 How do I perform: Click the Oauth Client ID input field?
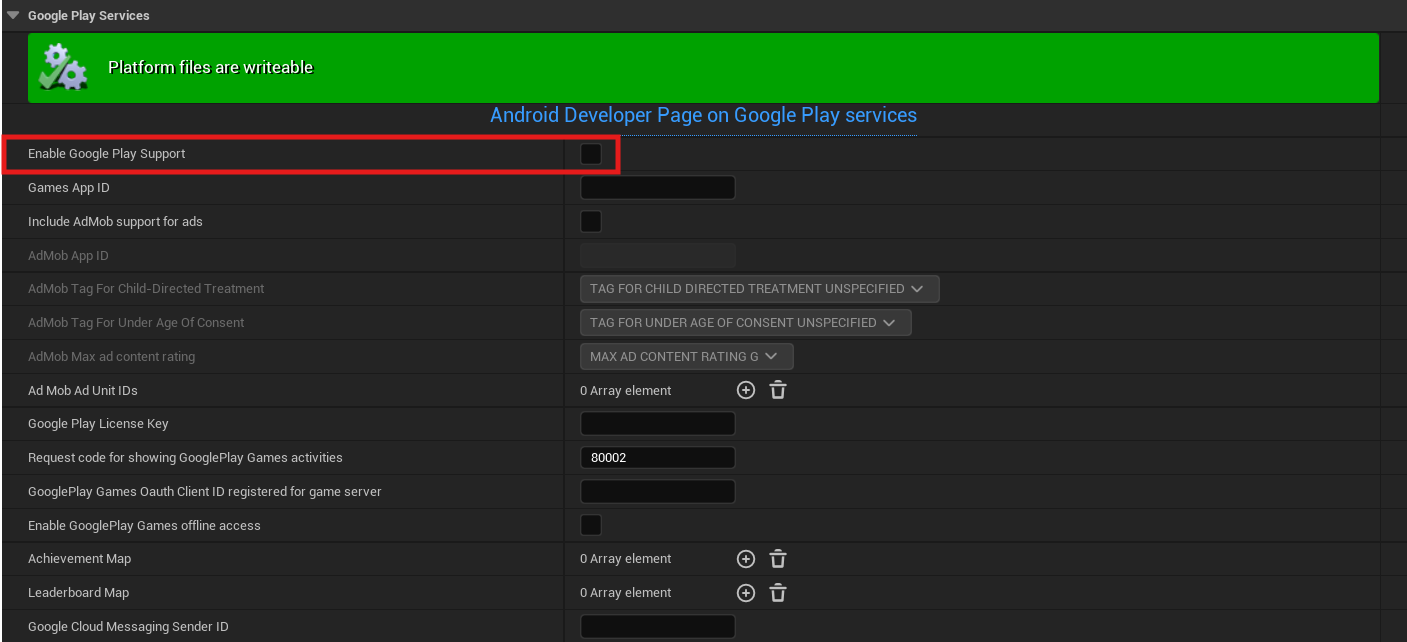tap(657, 492)
